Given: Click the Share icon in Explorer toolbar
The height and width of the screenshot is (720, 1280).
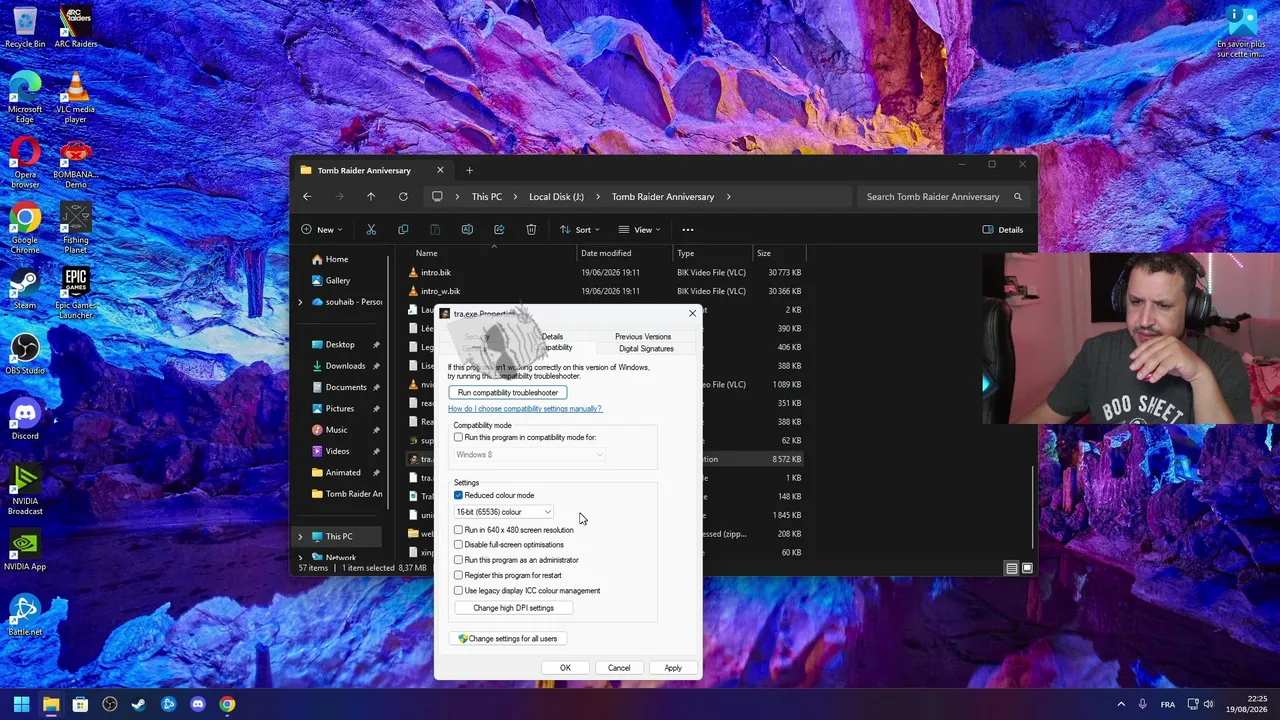Looking at the screenshot, I should [499, 230].
